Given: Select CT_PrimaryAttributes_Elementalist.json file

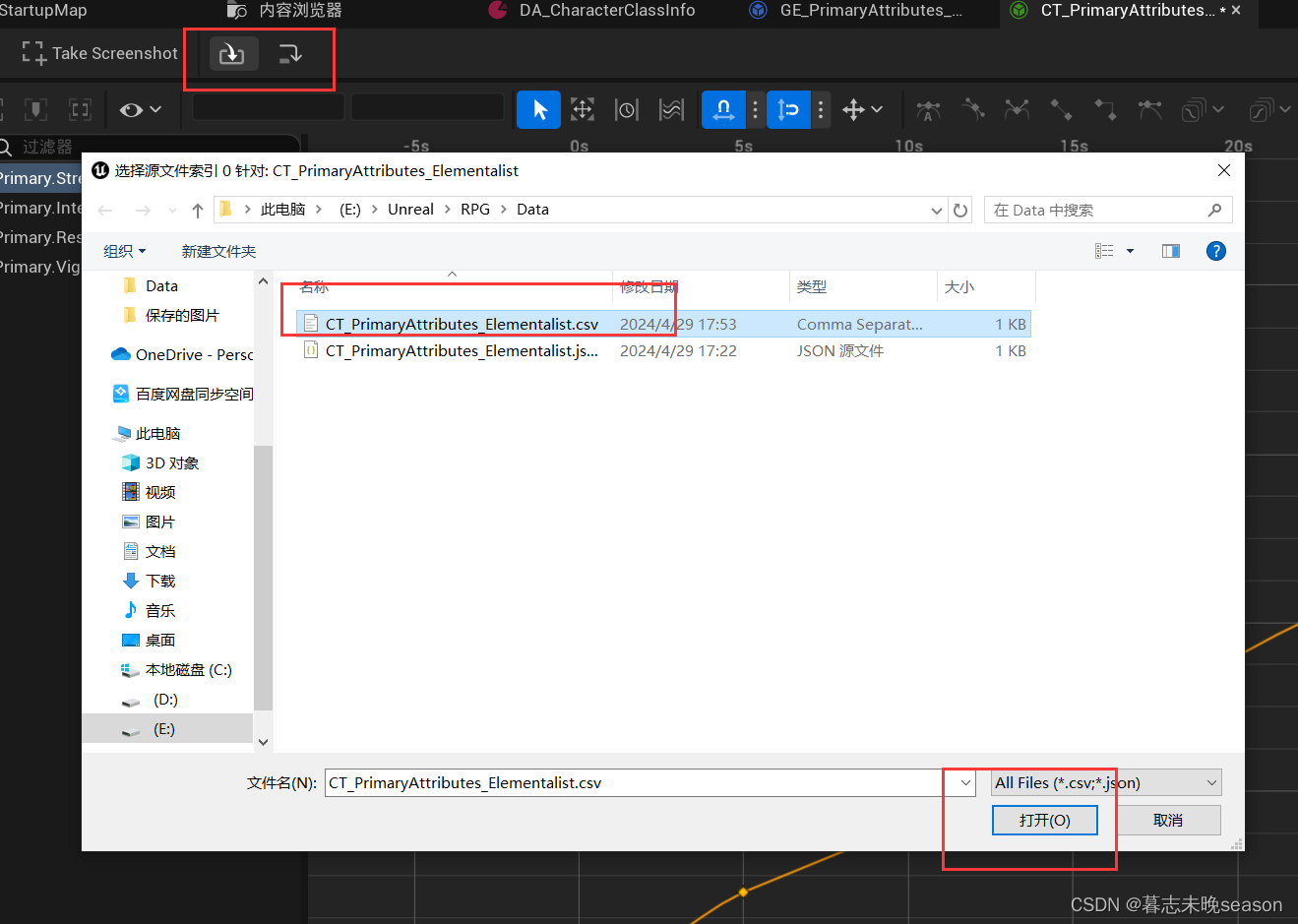Looking at the screenshot, I should [663, 350].
